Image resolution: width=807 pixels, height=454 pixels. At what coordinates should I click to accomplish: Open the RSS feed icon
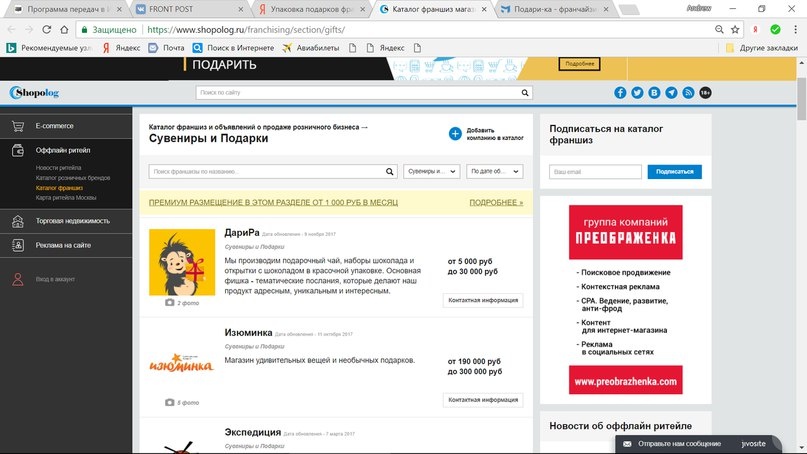pos(688,93)
